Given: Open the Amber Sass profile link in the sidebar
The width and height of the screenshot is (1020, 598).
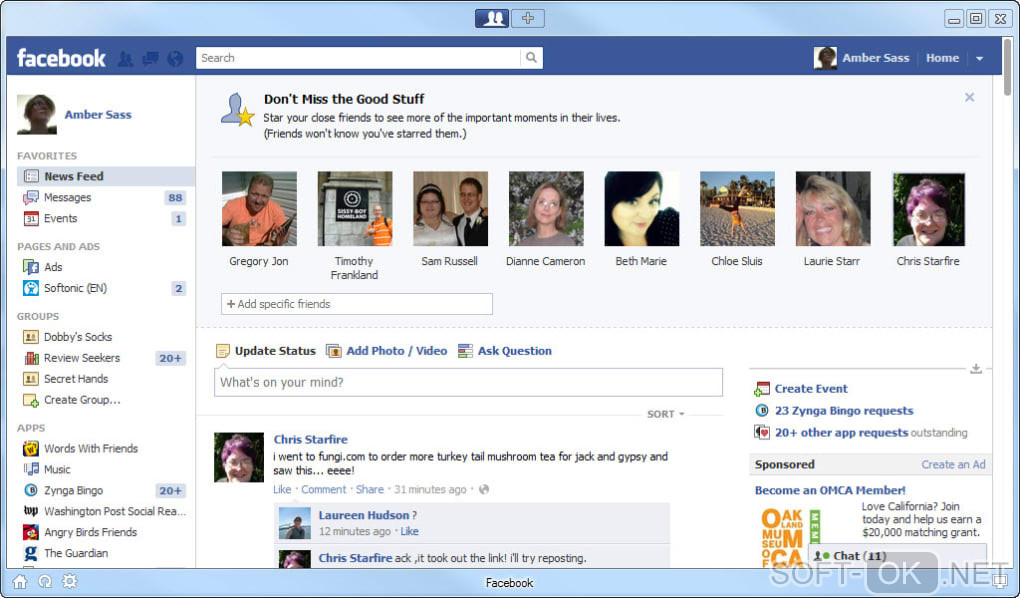Looking at the screenshot, I should (x=98, y=115).
